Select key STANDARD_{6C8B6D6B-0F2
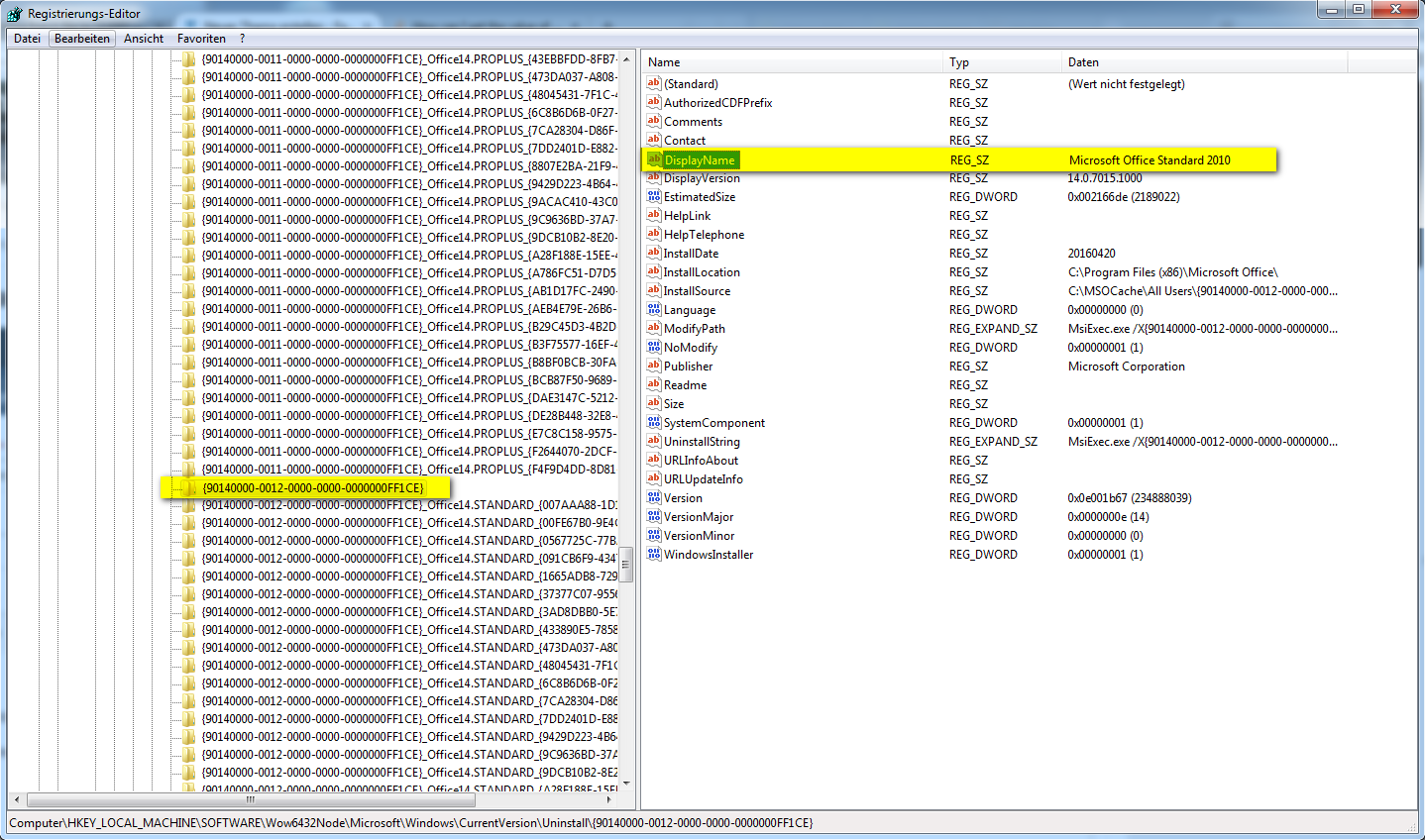The height and width of the screenshot is (840, 1425). click(x=409, y=682)
